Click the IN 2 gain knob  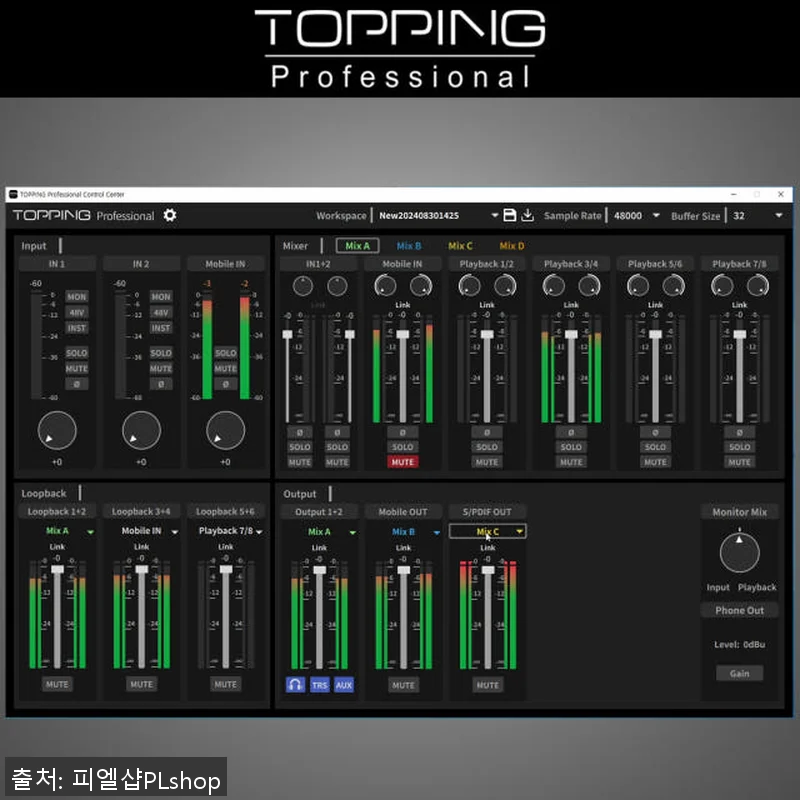click(141, 430)
